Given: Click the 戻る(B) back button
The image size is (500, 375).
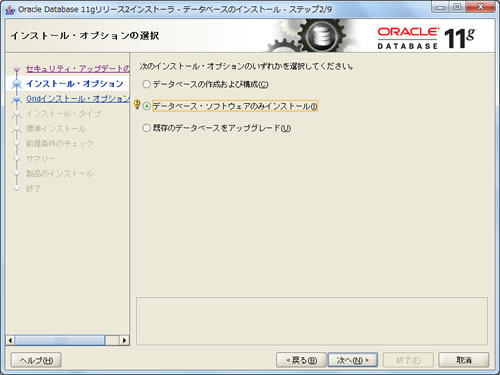Looking at the screenshot, I should pyautogui.click(x=301, y=360).
